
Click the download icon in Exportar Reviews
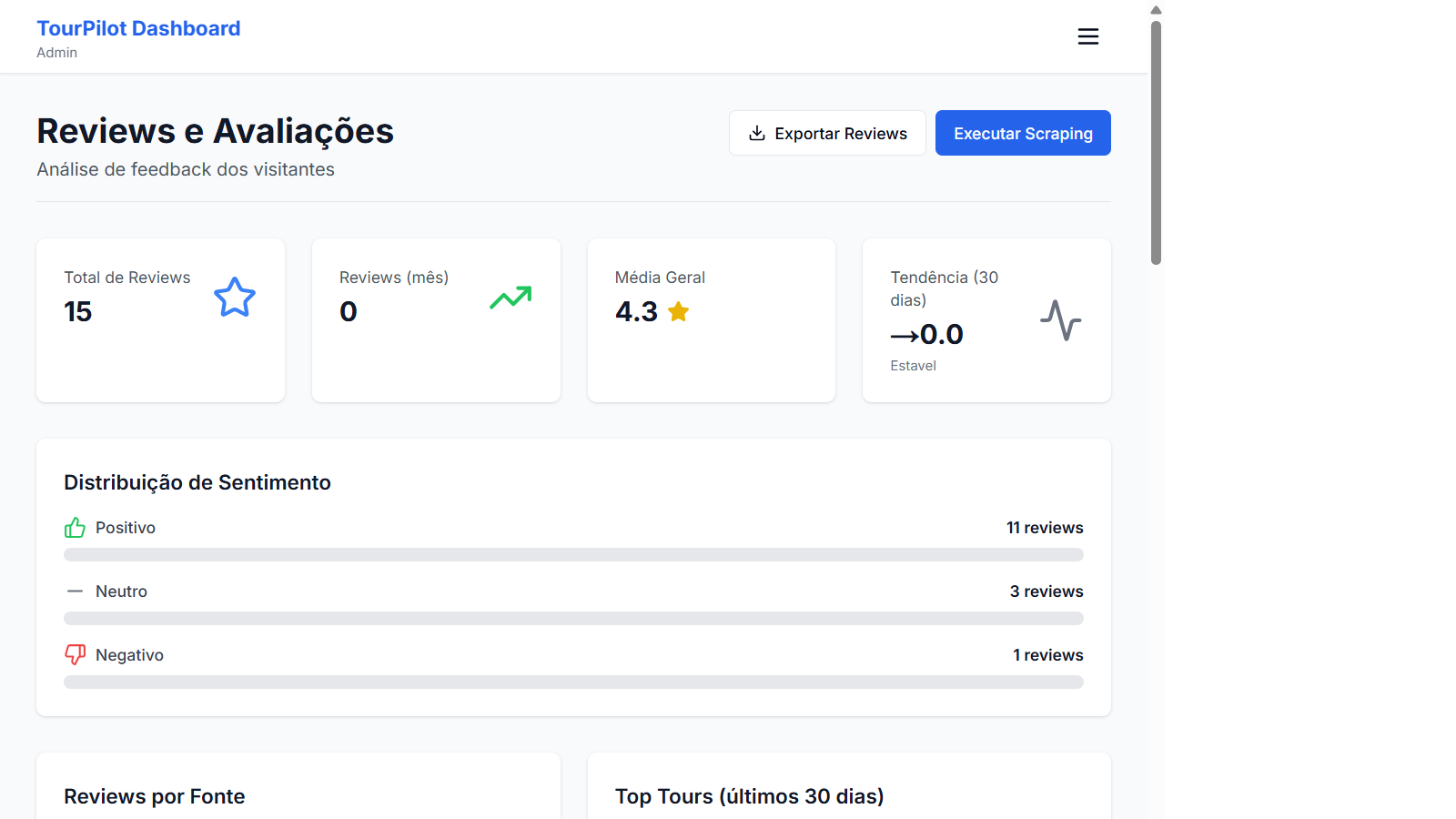pyautogui.click(x=757, y=134)
